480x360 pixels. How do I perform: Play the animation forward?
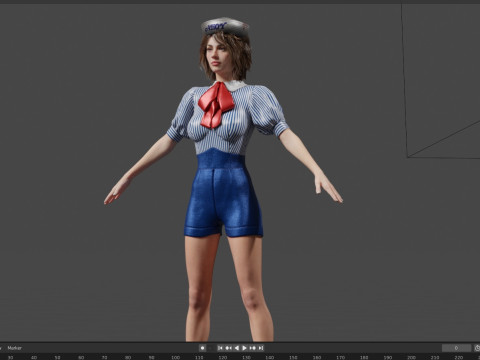[x=244, y=348]
